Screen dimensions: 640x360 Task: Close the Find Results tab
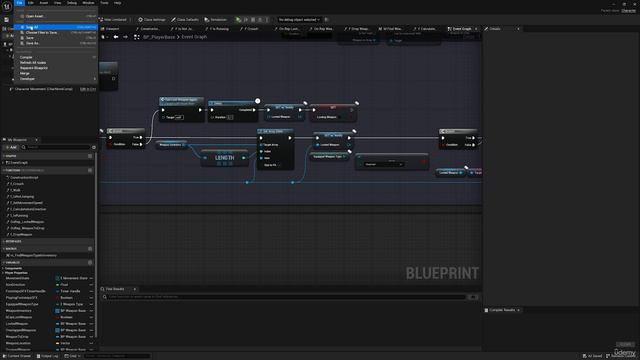click(x=135, y=289)
